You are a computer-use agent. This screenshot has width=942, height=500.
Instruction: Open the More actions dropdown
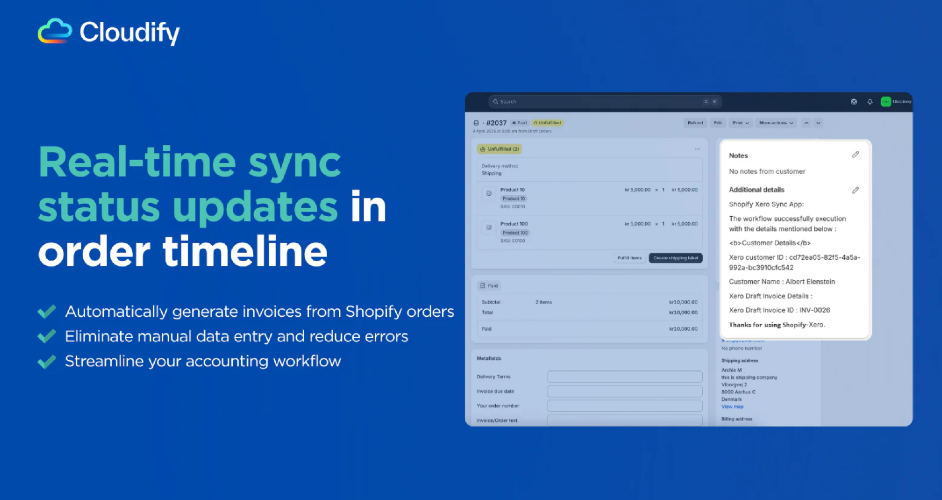click(776, 123)
